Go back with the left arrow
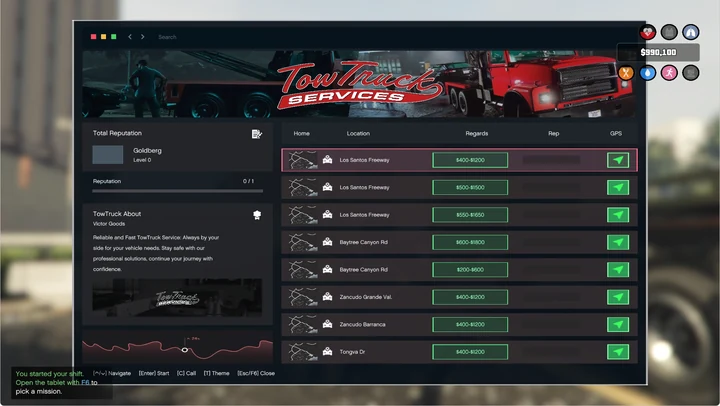The height and width of the screenshot is (406, 720). click(130, 37)
